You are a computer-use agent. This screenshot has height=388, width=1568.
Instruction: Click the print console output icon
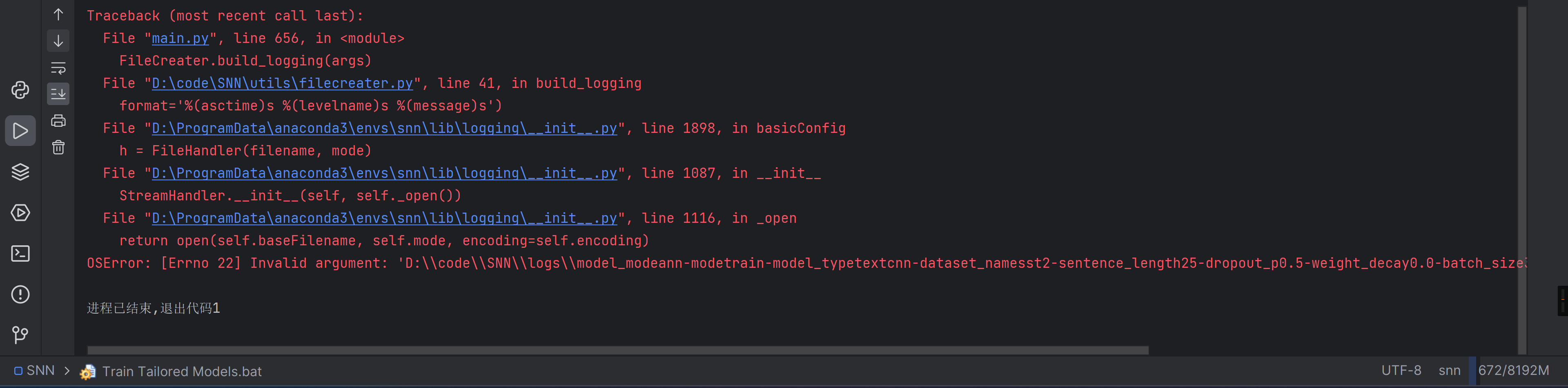click(x=58, y=121)
